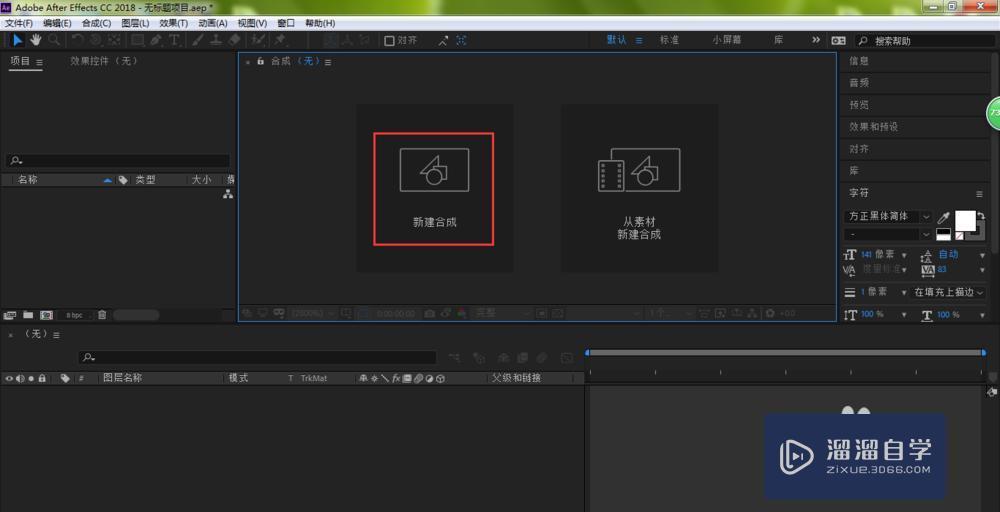Select the Pen tool
1000x512 pixels.
tap(155, 40)
